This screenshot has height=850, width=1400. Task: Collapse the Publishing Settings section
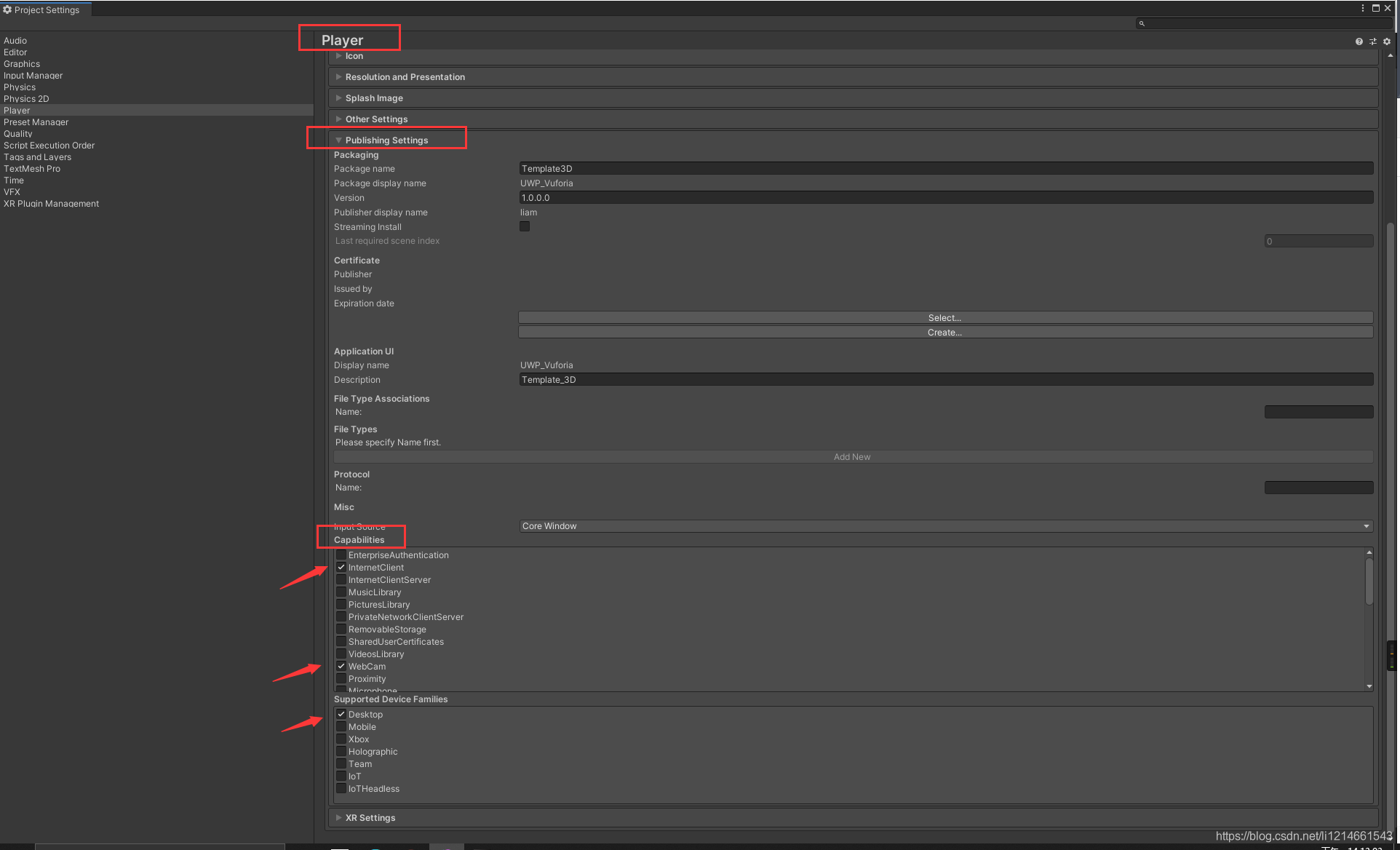coord(386,140)
